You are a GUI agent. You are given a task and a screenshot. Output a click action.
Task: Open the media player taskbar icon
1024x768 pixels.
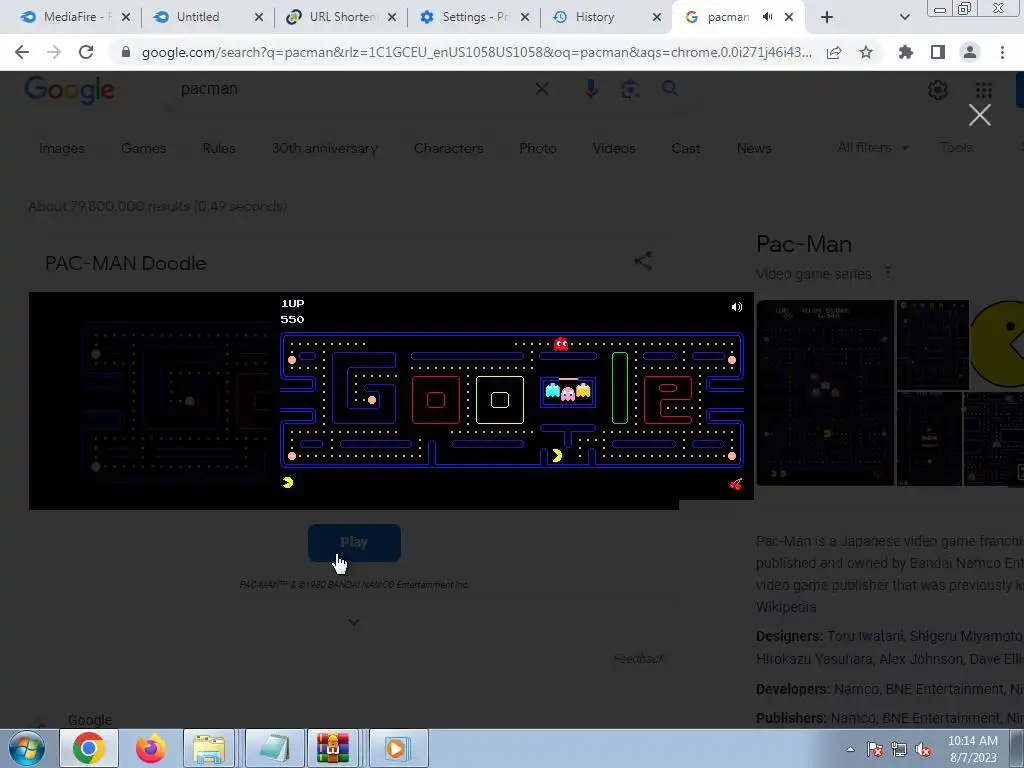coord(398,748)
